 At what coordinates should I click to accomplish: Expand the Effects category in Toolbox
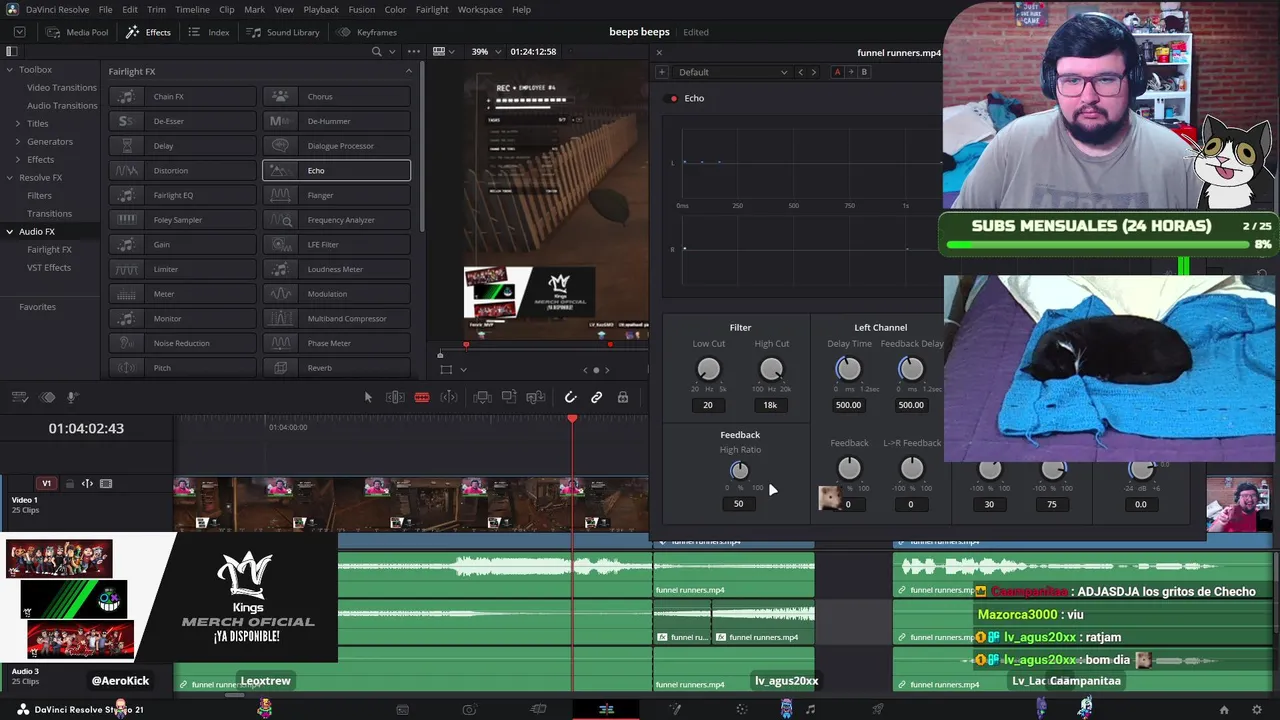click(x=17, y=160)
